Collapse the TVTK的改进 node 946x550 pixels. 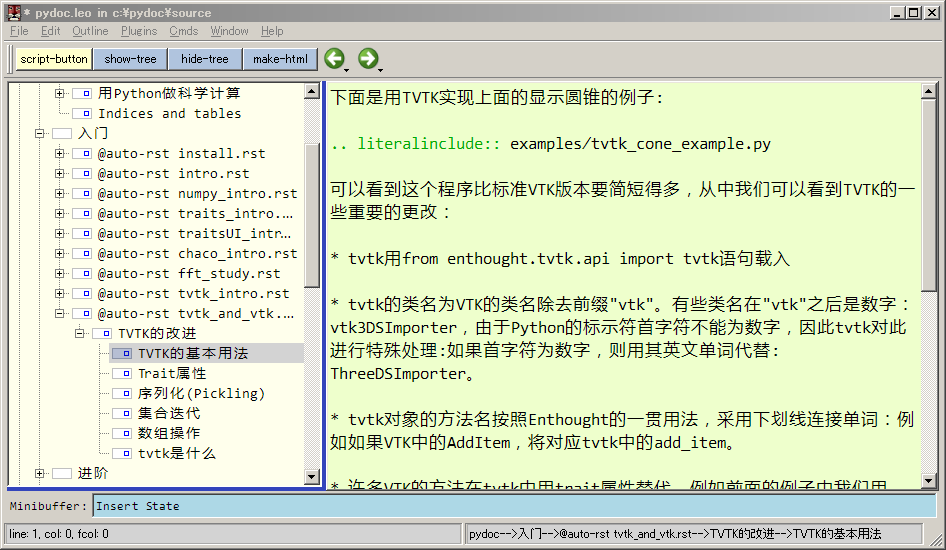click(79, 333)
